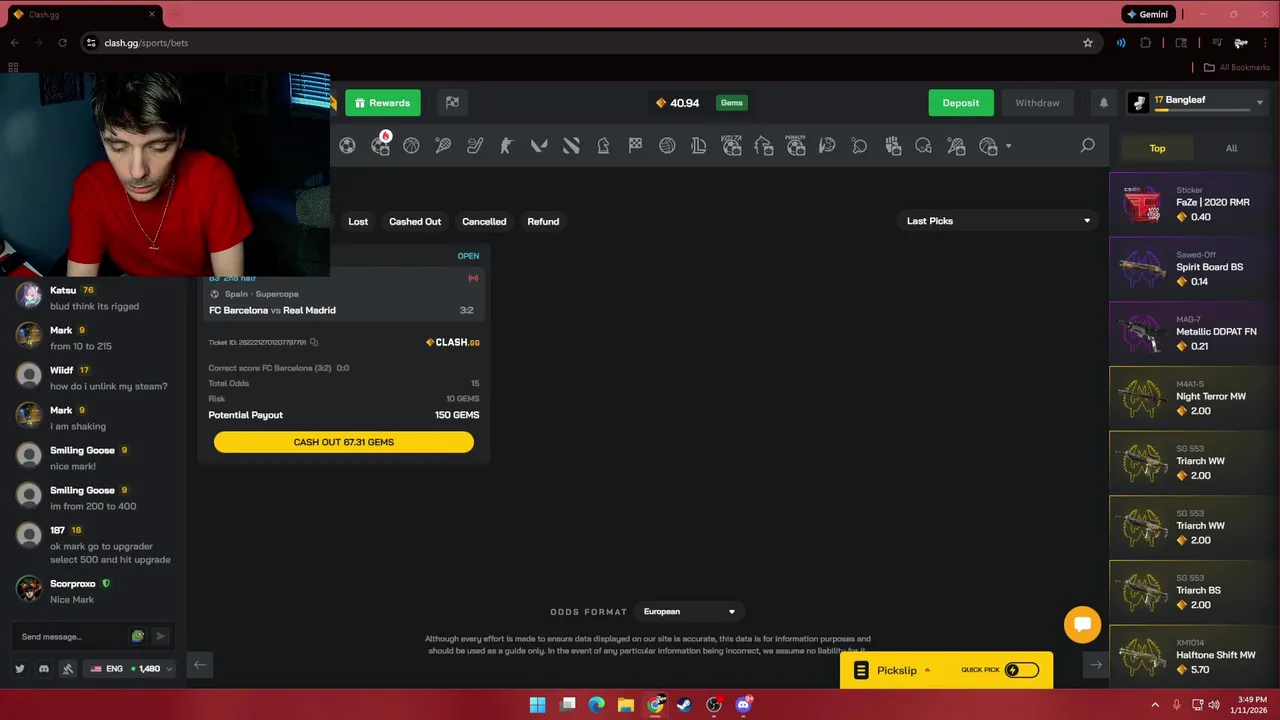The image size is (1280, 720).
Task: Open the volleyball sport category
Action: [667, 146]
